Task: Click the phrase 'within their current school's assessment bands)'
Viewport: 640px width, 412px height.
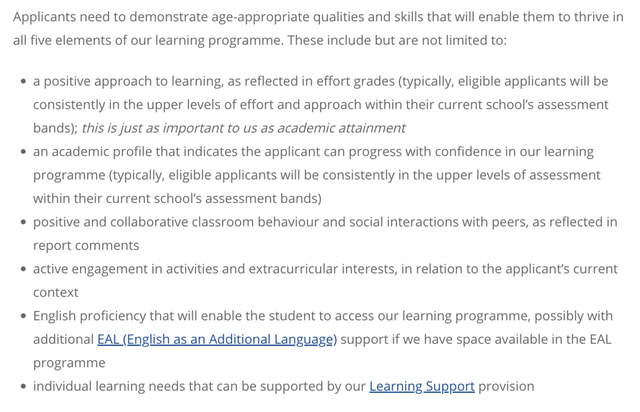Action: tap(177, 198)
